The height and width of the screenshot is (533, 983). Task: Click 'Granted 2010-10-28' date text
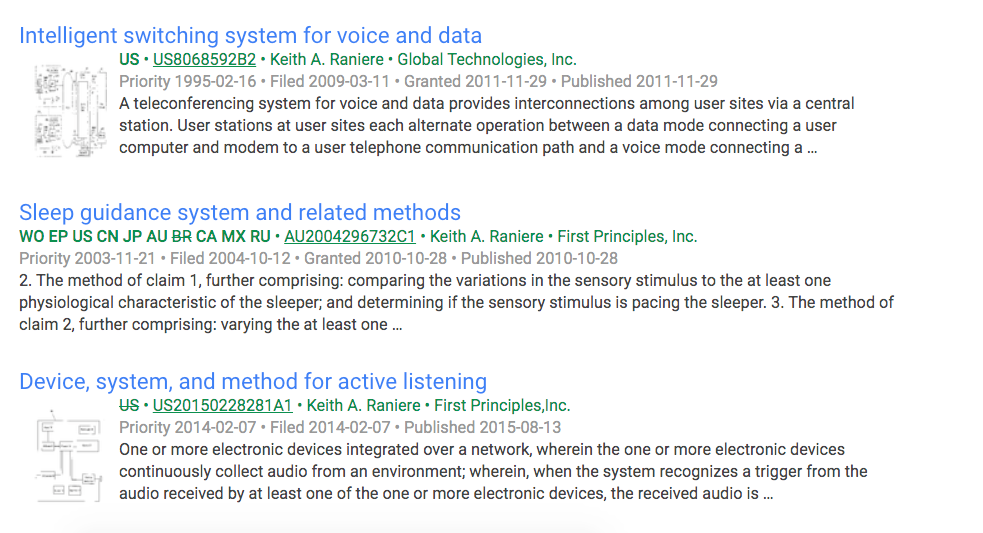tap(376, 258)
